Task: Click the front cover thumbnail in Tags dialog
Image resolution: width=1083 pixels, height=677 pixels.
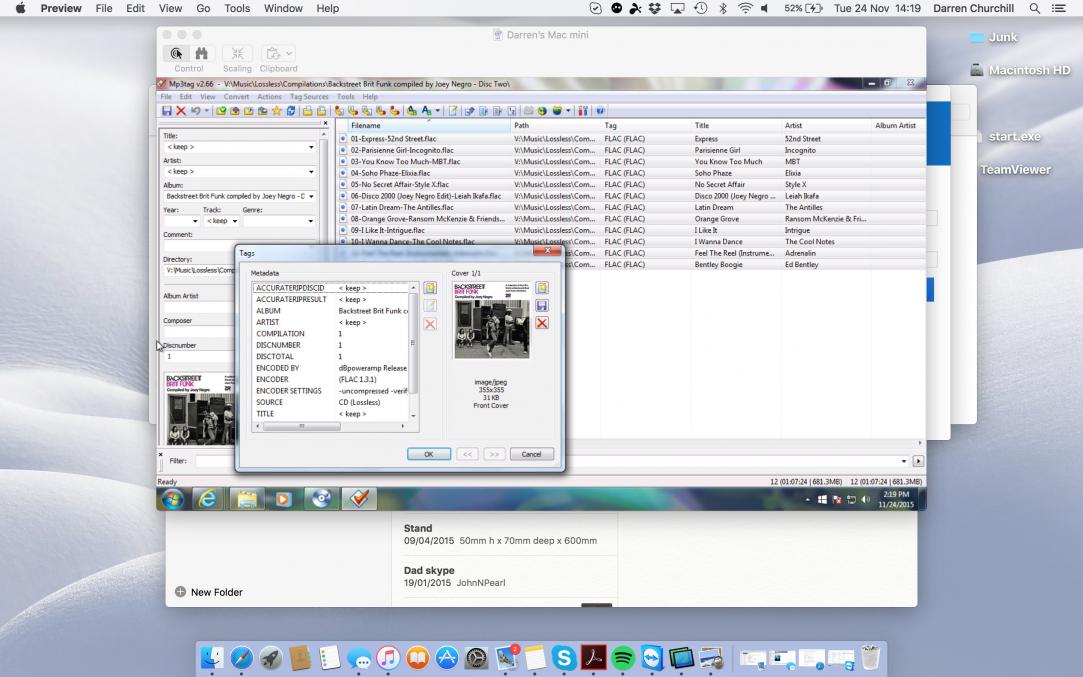Action: point(491,320)
